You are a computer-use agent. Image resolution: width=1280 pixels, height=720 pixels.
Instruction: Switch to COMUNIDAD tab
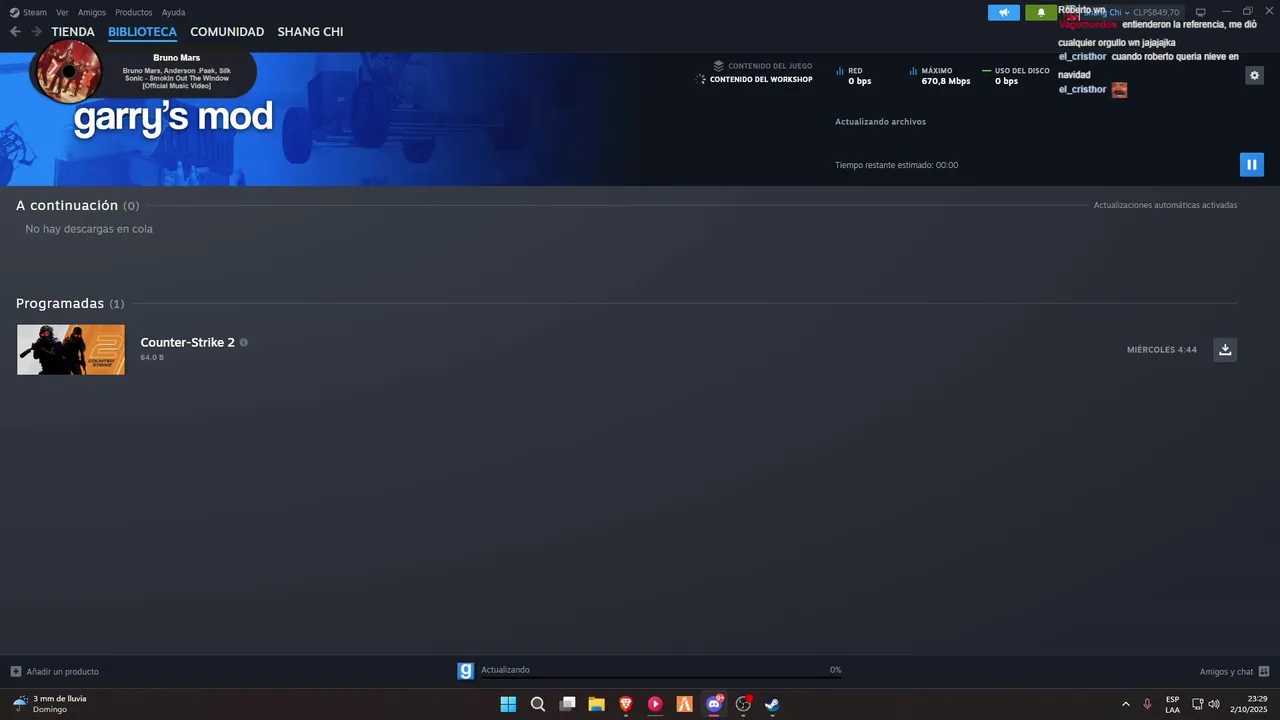(x=227, y=32)
